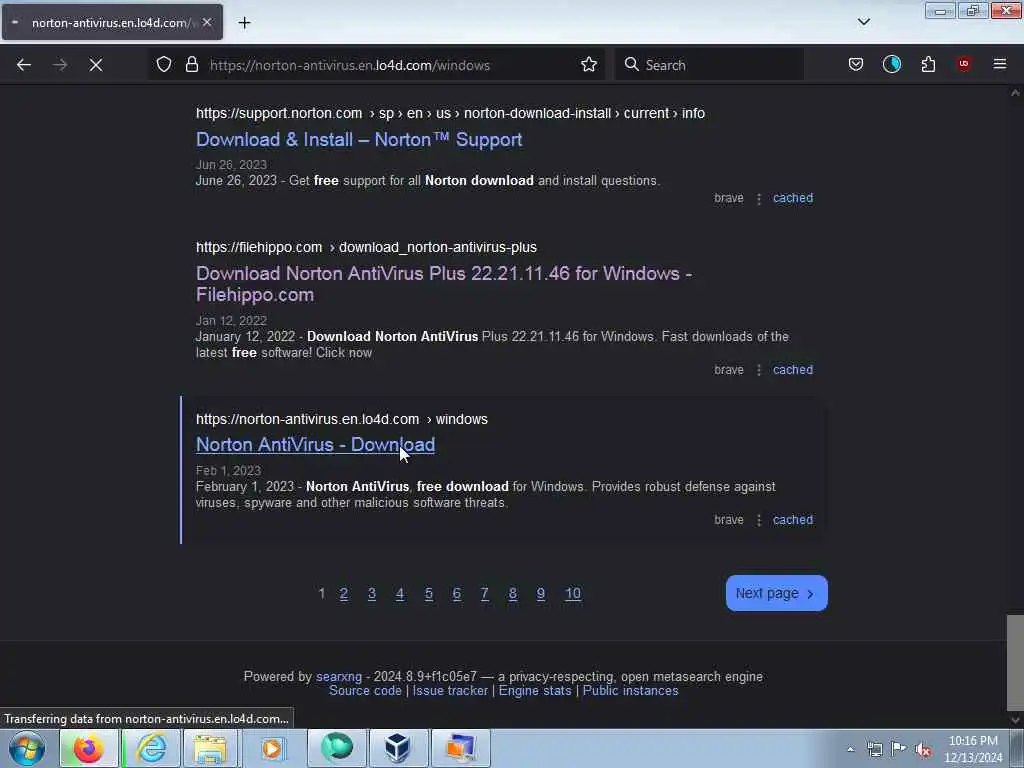The height and width of the screenshot is (768, 1024).
Task: Open the blue circular extension icon
Action: pyautogui.click(x=891, y=64)
